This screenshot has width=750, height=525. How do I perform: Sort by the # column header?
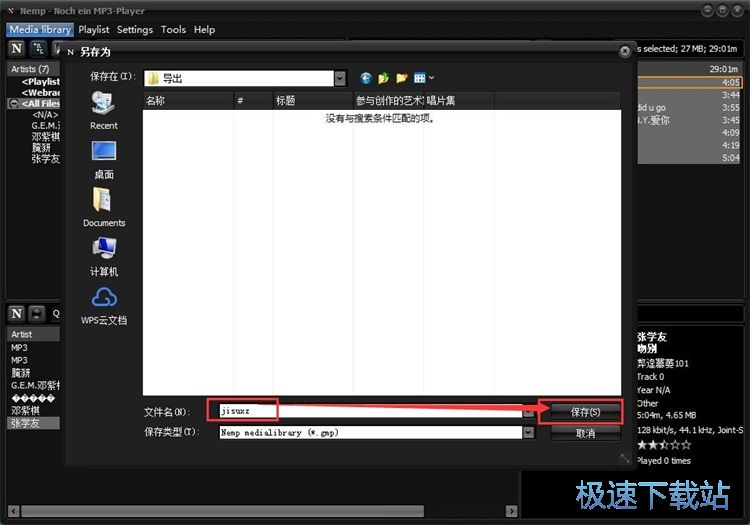click(253, 100)
